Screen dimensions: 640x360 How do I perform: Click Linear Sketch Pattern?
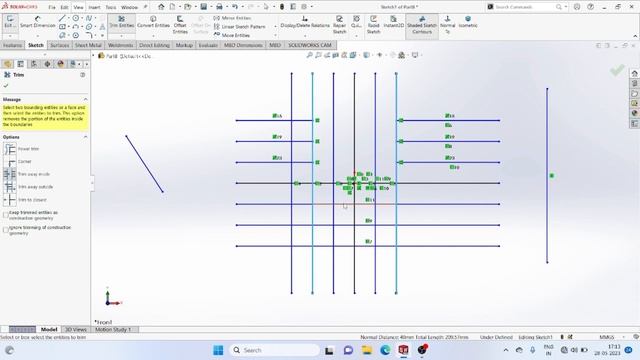pyautogui.click(x=240, y=27)
